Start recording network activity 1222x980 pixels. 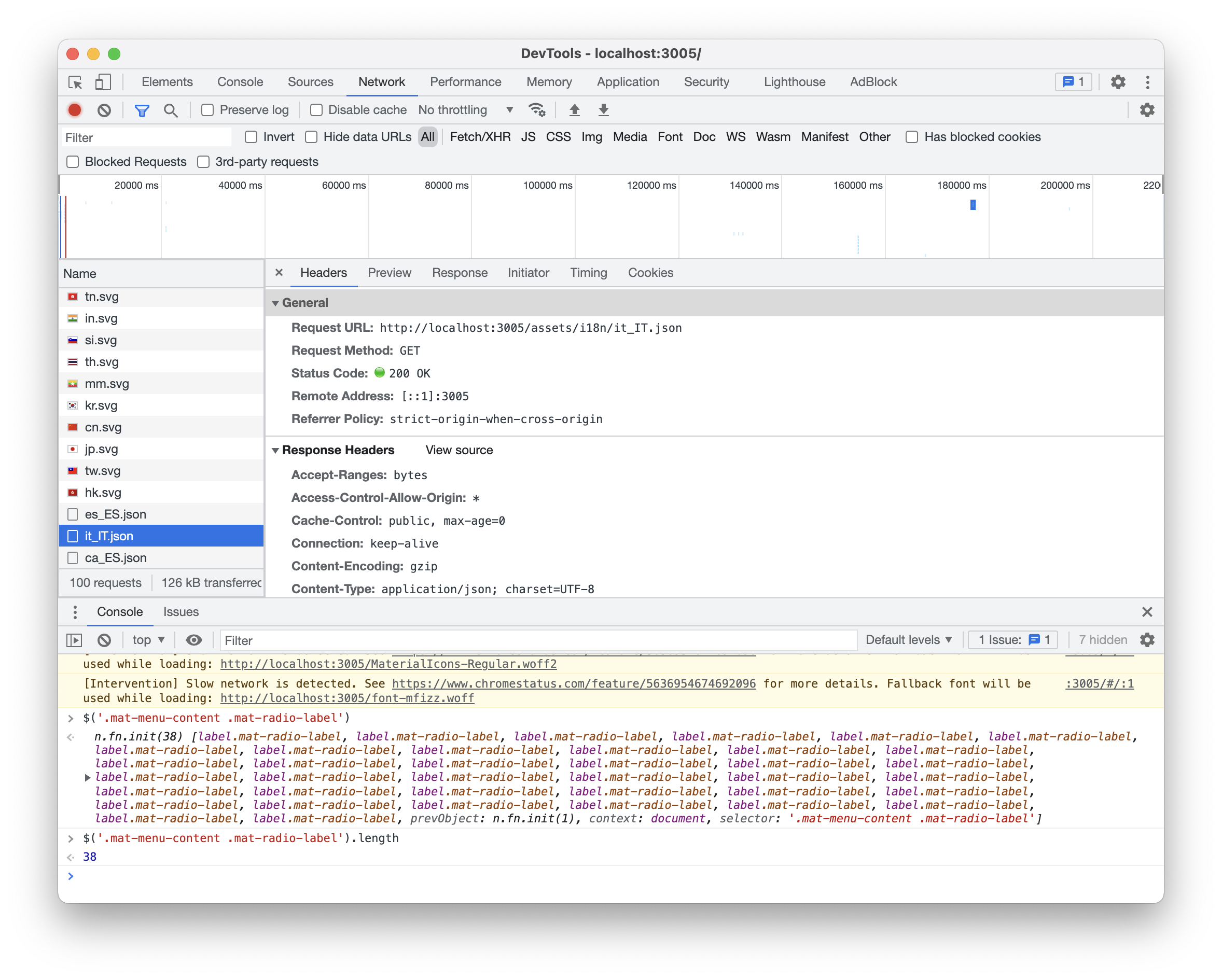point(74,110)
